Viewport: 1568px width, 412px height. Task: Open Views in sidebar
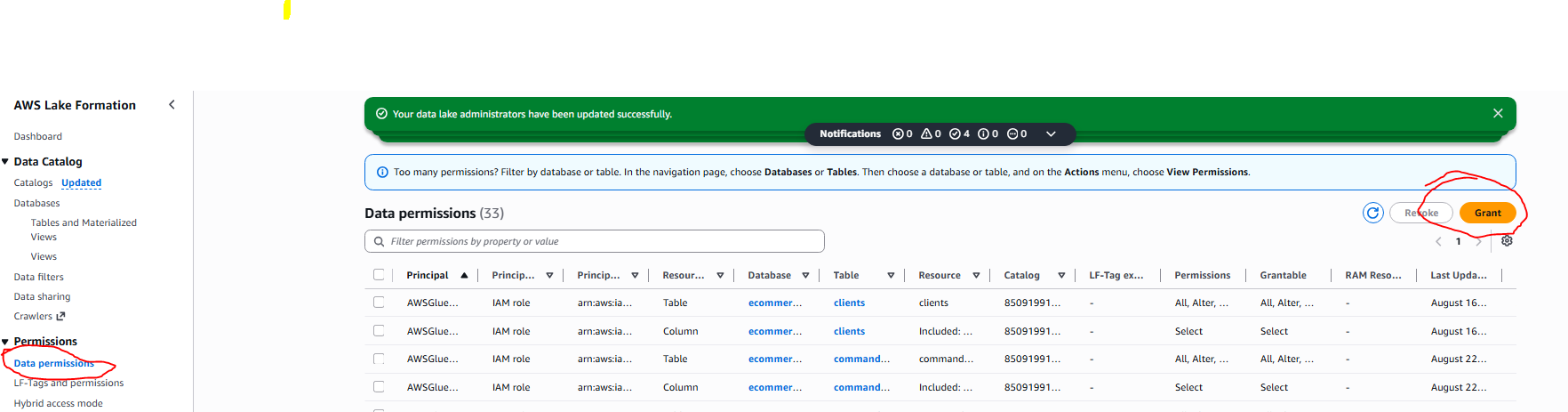(44, 256)
